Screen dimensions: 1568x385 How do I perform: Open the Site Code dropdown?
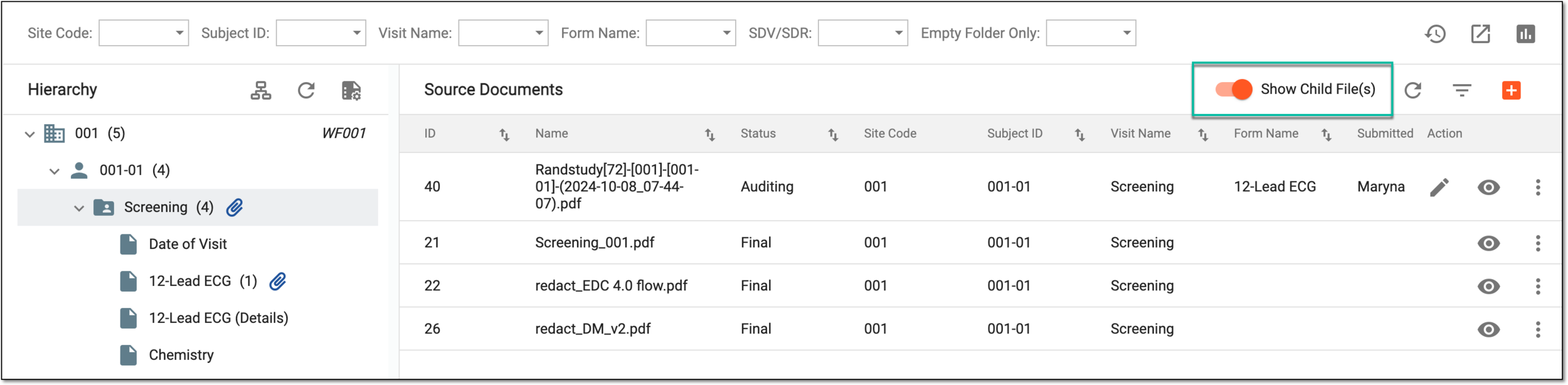coord(144,33)
